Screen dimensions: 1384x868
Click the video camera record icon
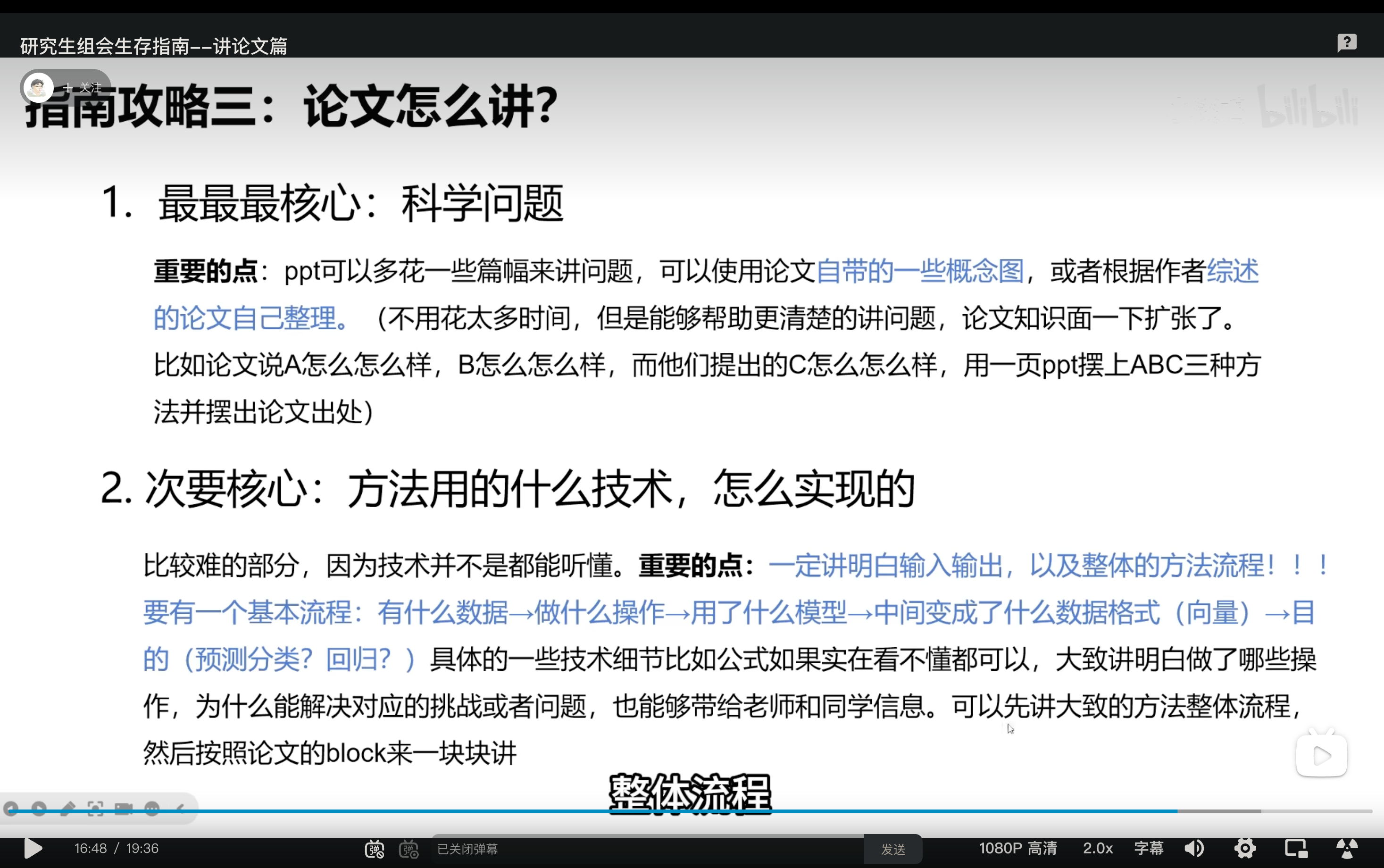124,808
